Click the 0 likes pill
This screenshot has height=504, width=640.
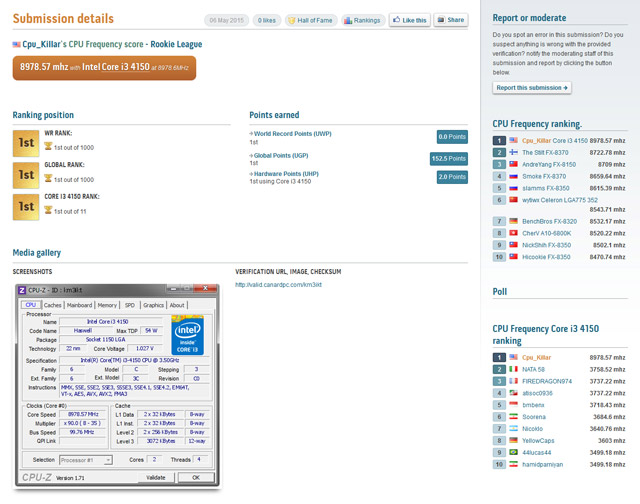(267, 20)
